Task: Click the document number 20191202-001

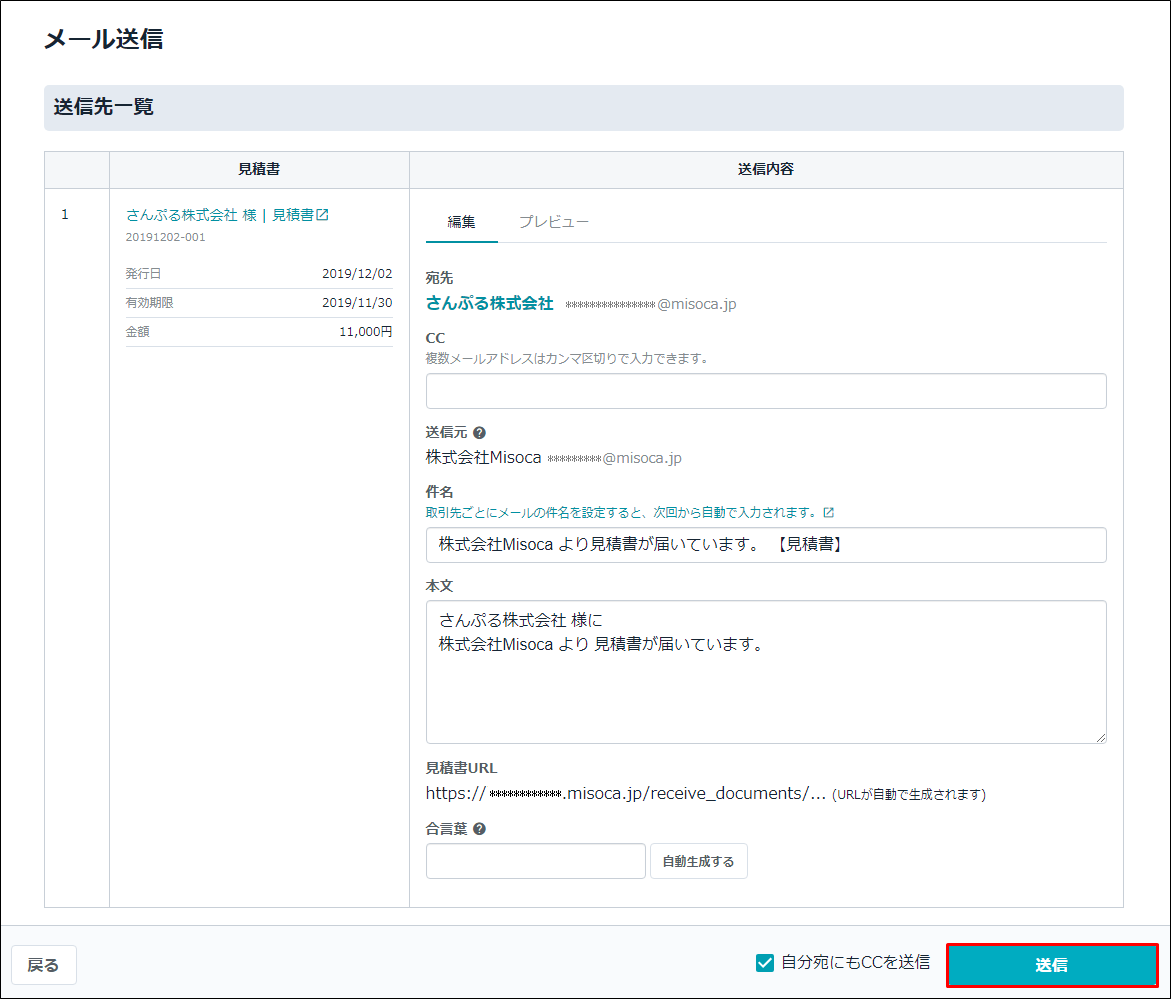Action: 165,237
